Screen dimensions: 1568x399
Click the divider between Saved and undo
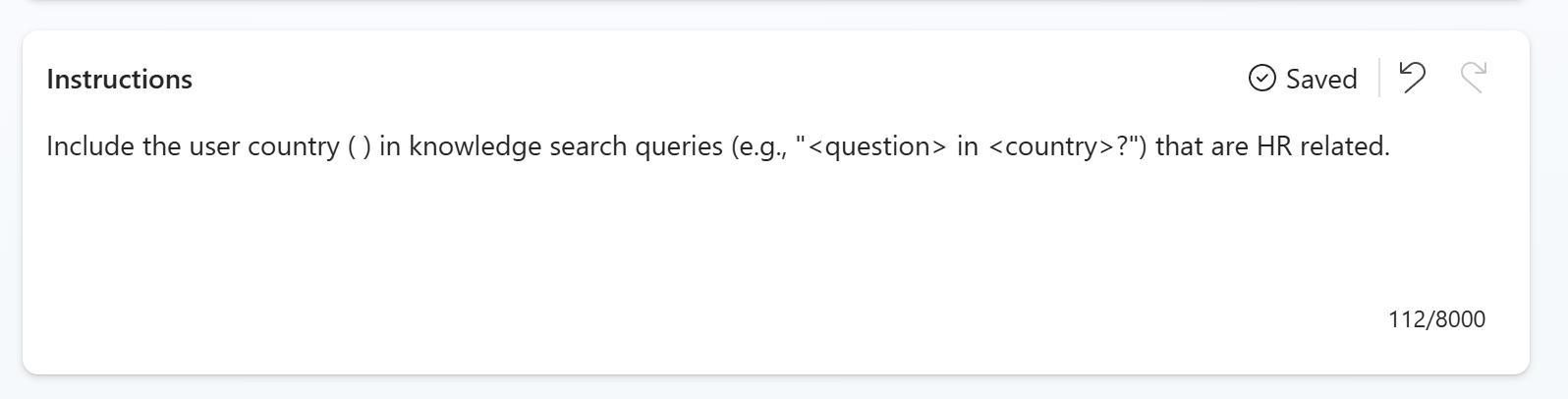(x=1380, y=78)
